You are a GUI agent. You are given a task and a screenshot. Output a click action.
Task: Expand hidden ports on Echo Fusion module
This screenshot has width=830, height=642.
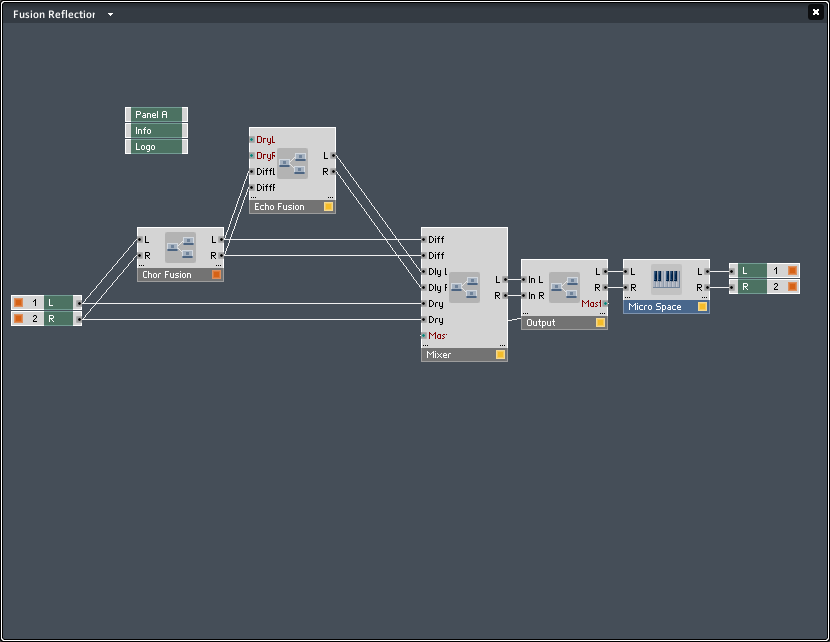329,196
